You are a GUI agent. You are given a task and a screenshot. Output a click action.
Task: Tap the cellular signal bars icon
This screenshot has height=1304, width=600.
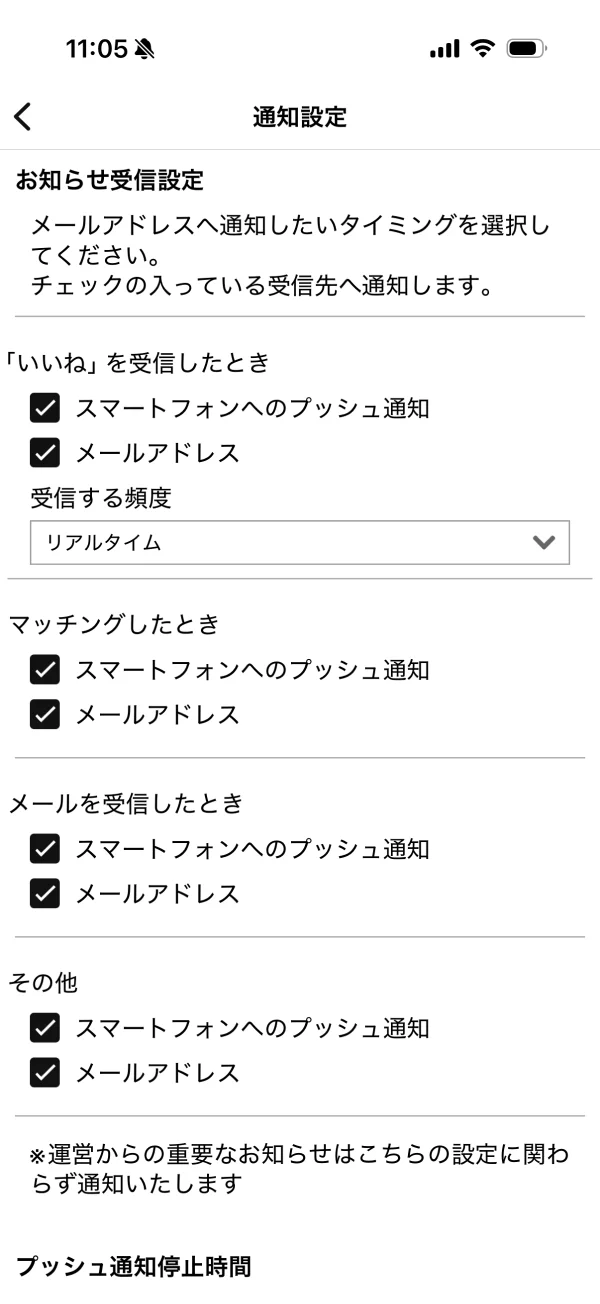[x=445, y=49]
